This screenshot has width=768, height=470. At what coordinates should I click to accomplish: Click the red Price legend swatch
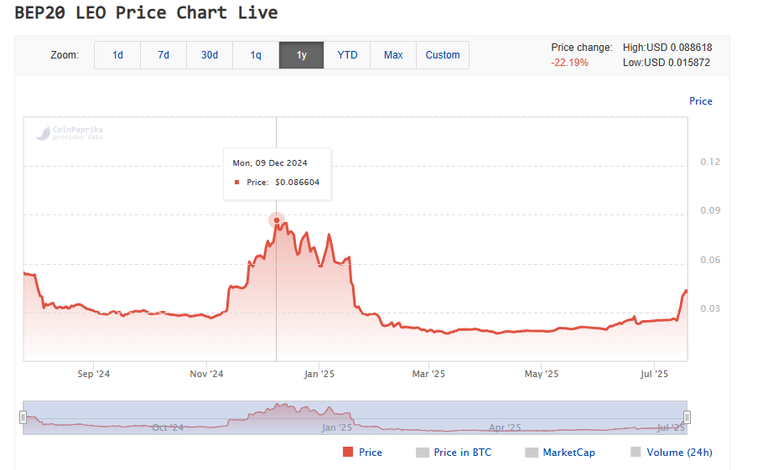(348, 452)
